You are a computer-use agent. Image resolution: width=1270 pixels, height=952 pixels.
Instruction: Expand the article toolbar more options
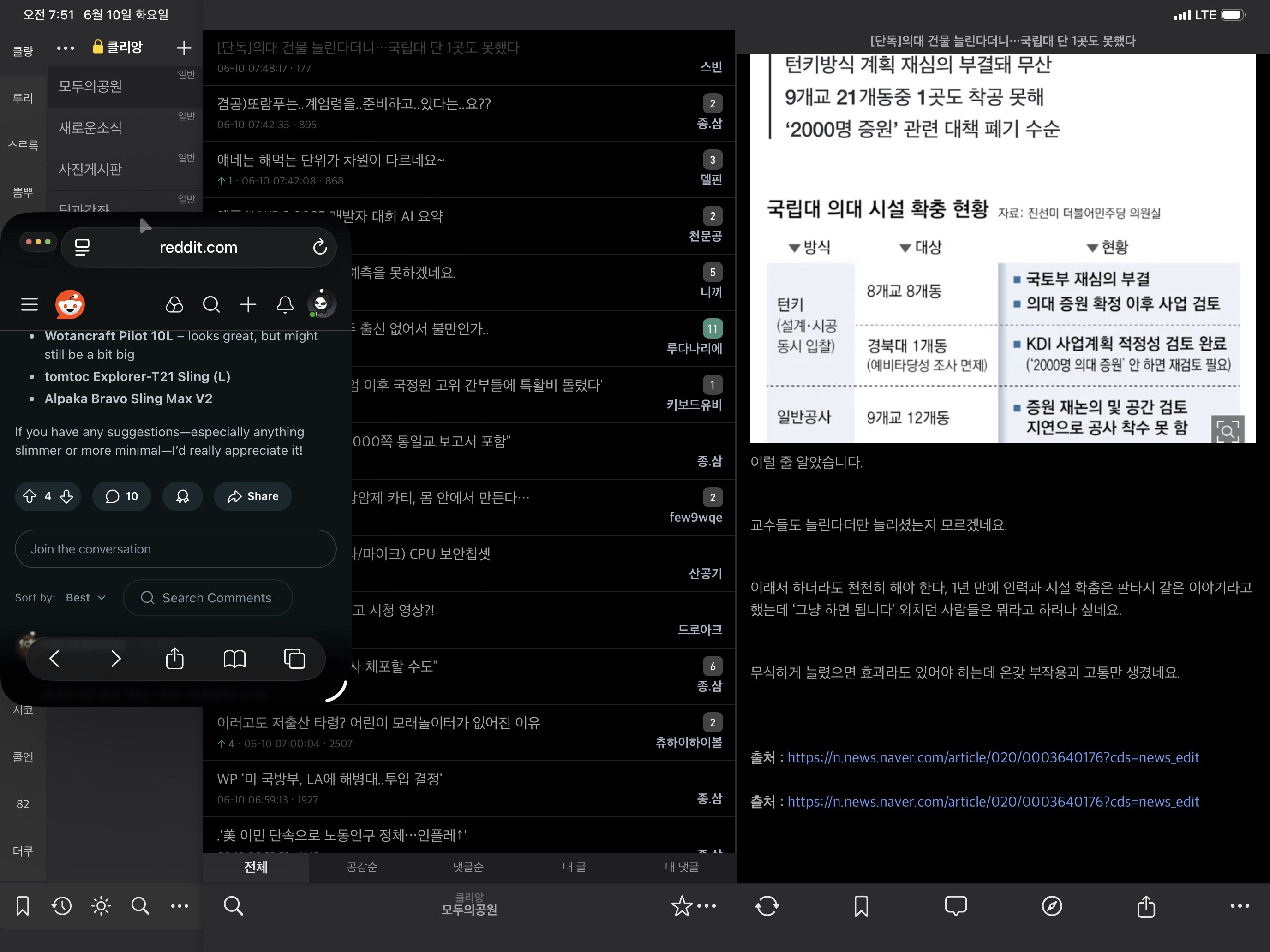click(1240, 906)
